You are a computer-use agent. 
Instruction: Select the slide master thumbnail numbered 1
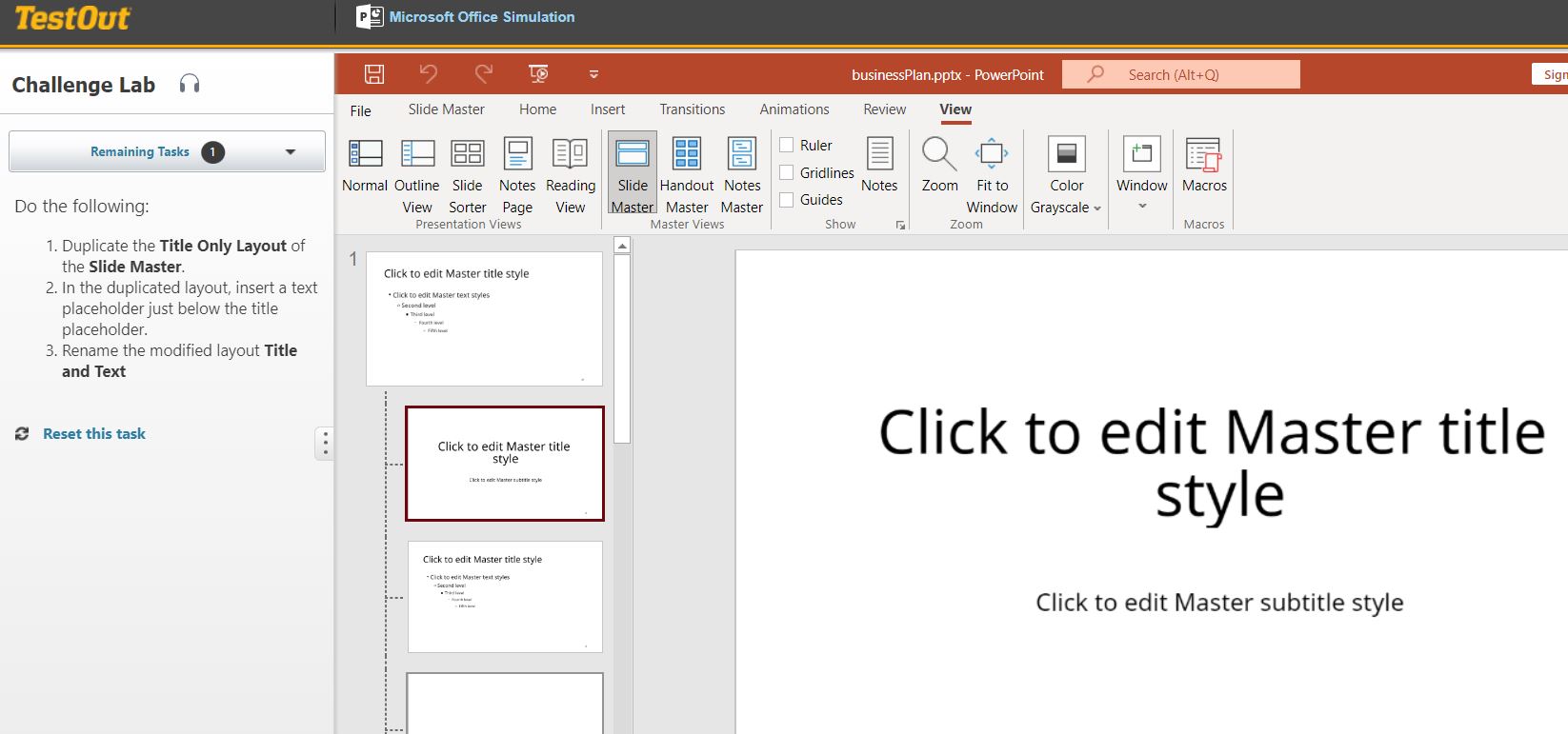tap(485, 319)
